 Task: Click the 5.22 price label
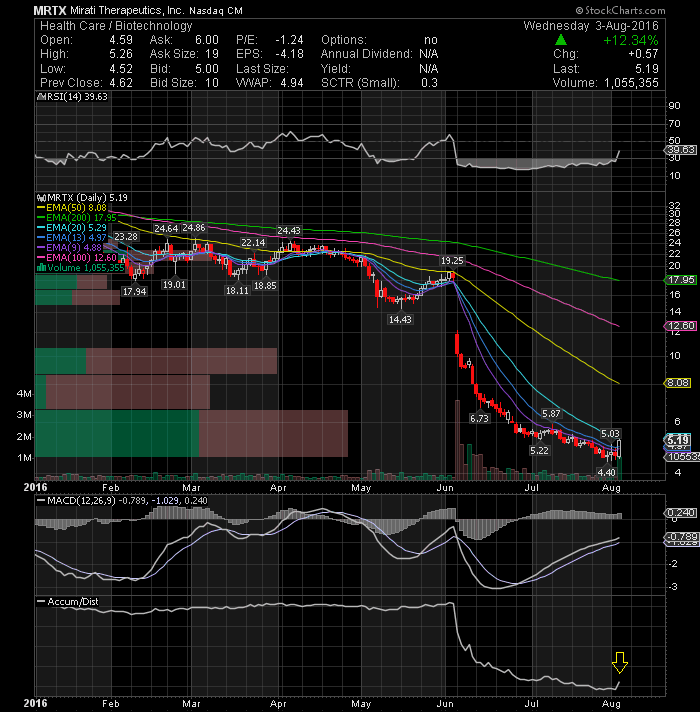[539, 451]
